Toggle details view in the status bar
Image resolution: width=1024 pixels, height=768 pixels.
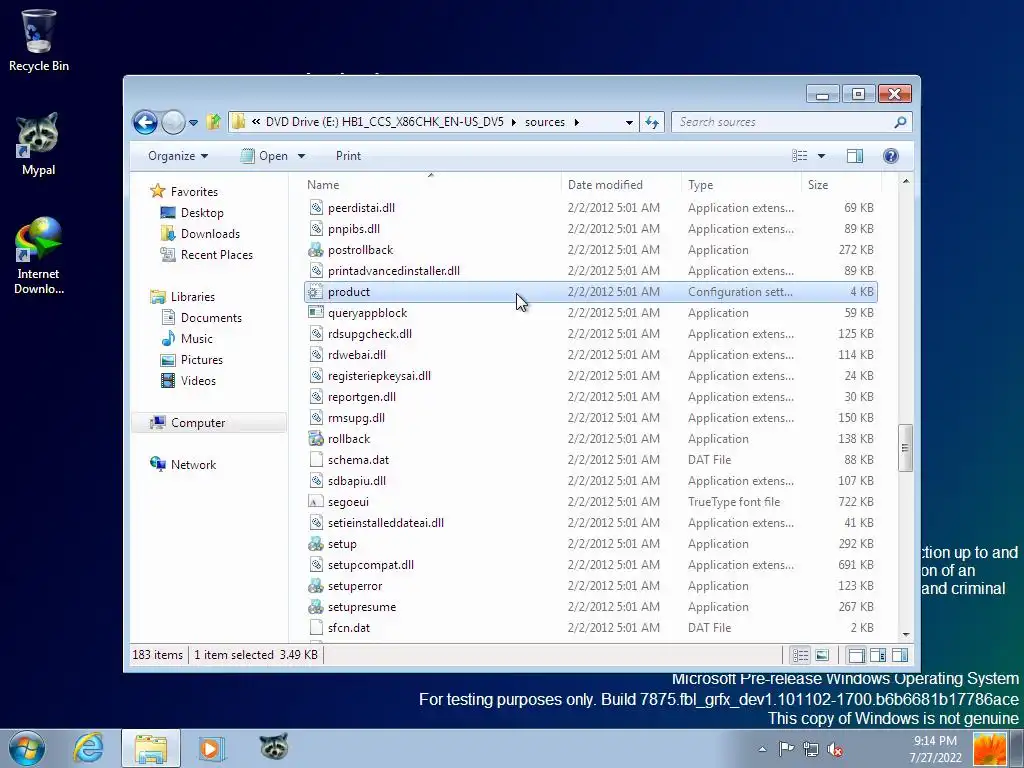pos(801,655)
